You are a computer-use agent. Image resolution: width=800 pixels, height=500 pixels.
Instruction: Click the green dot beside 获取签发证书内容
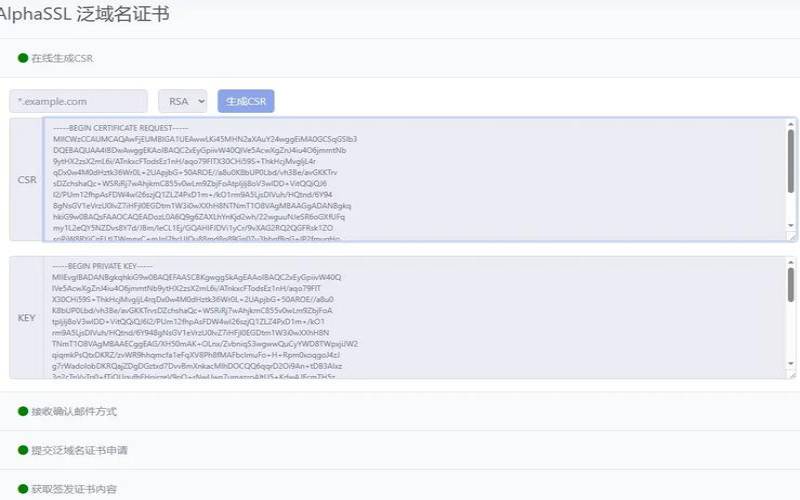tap(23, 489)
